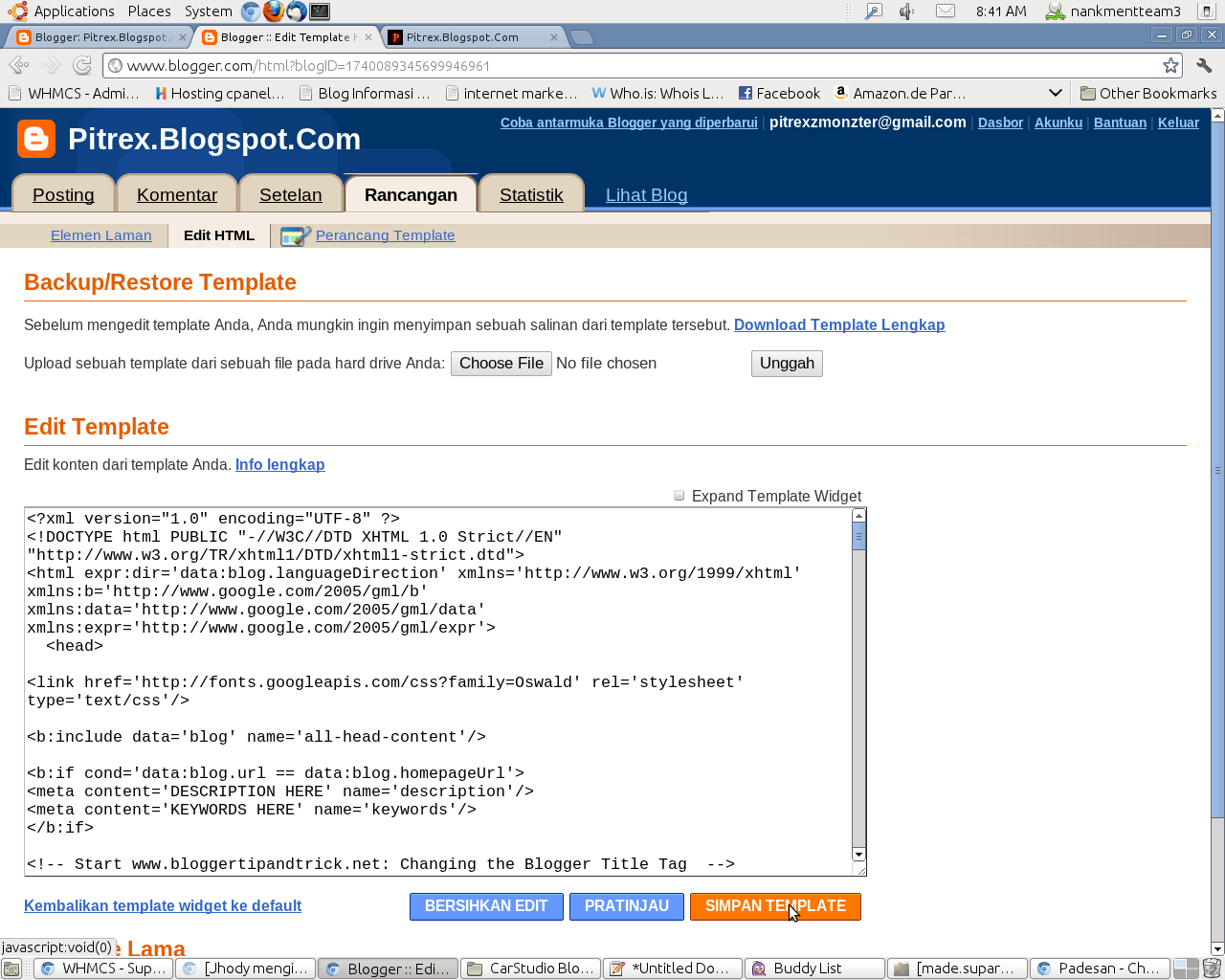Open the Facebook bookmark
This screenshot has width=1225, height=980.
tap(779, 93)
